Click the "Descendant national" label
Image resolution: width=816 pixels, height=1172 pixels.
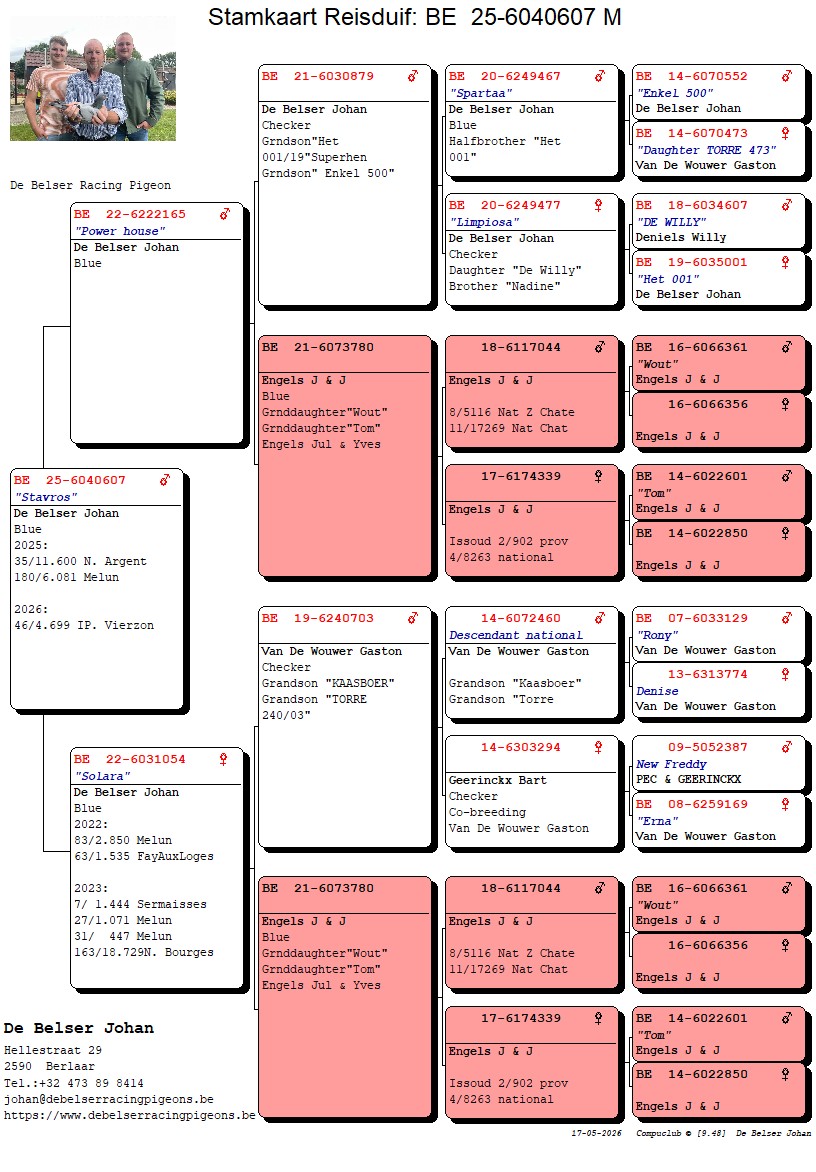(x=516, y=635)
